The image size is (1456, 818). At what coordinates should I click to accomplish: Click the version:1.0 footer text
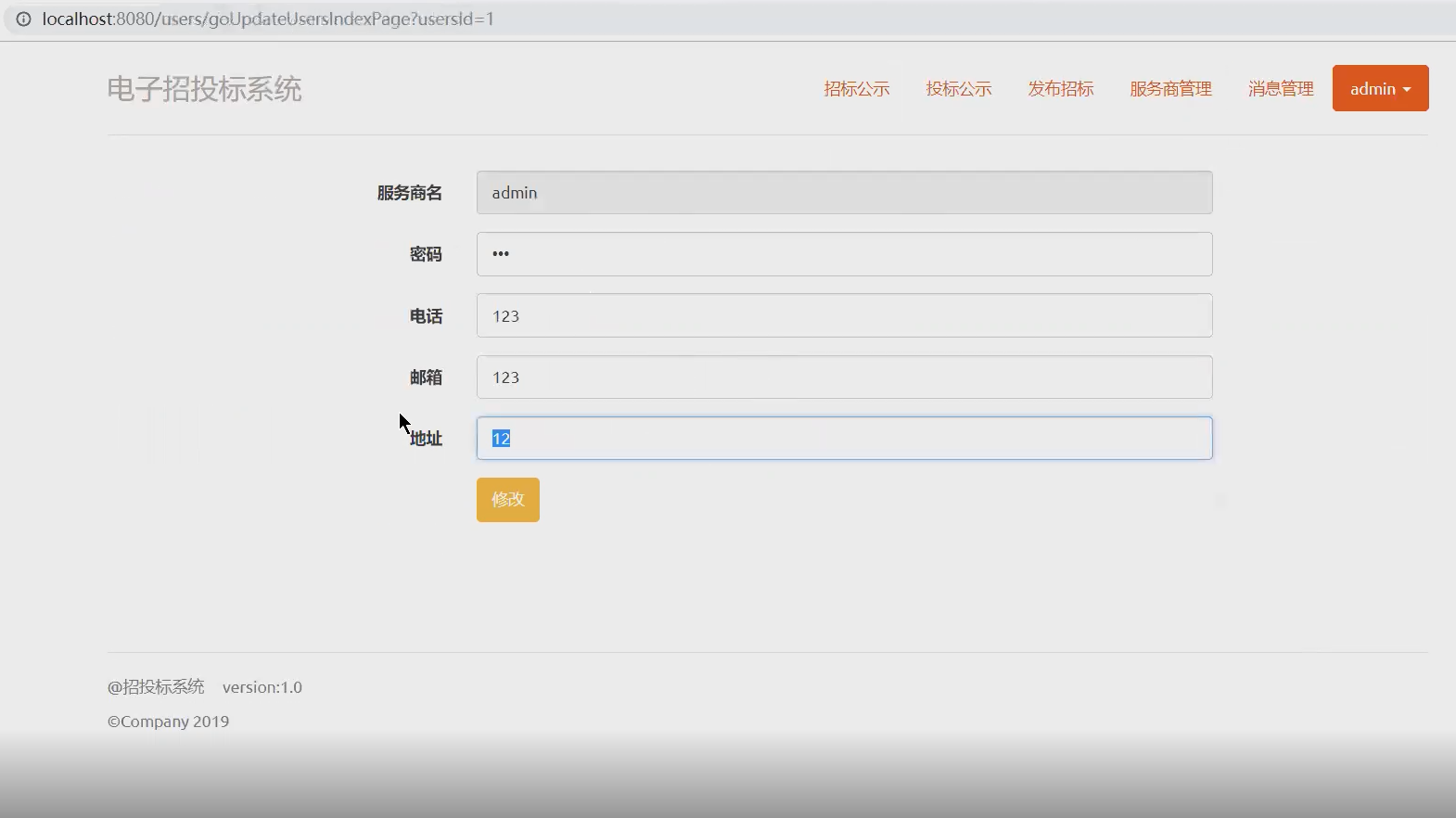pos(262,687)
